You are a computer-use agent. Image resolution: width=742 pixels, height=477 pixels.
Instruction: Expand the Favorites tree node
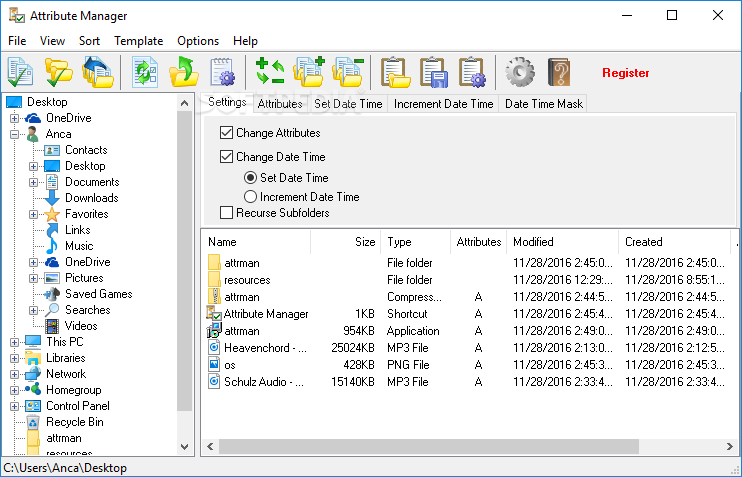[x=33, y=214]
